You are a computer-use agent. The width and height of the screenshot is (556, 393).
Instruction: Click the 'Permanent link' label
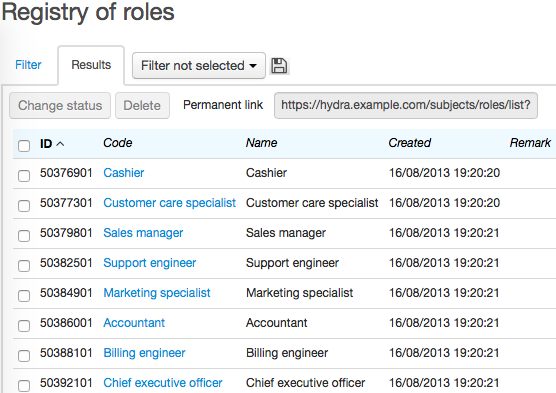(x=223, y=105)
